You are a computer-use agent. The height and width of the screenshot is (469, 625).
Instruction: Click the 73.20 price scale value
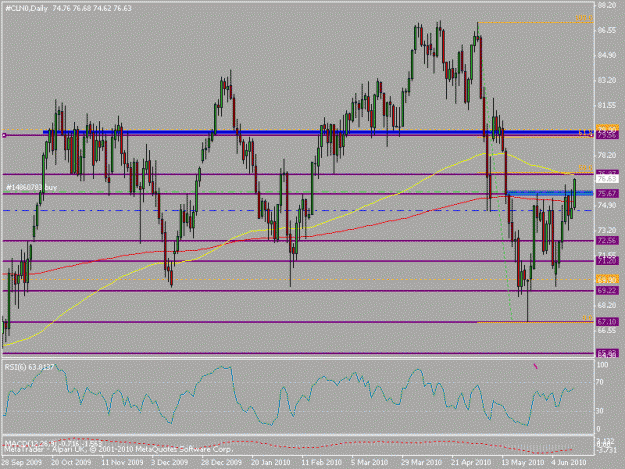pos(607,230)
